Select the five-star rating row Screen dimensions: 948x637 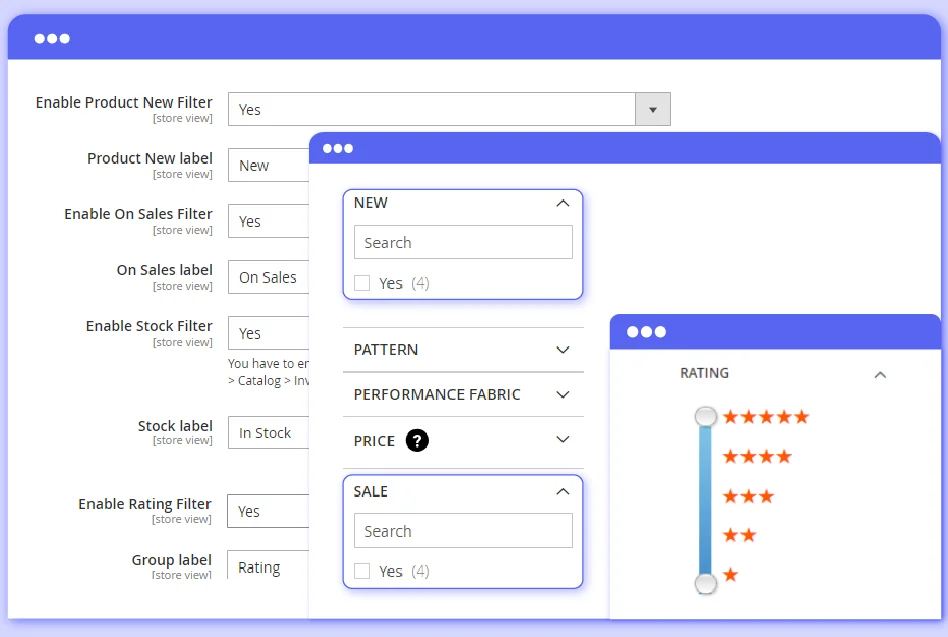(765, 417)
